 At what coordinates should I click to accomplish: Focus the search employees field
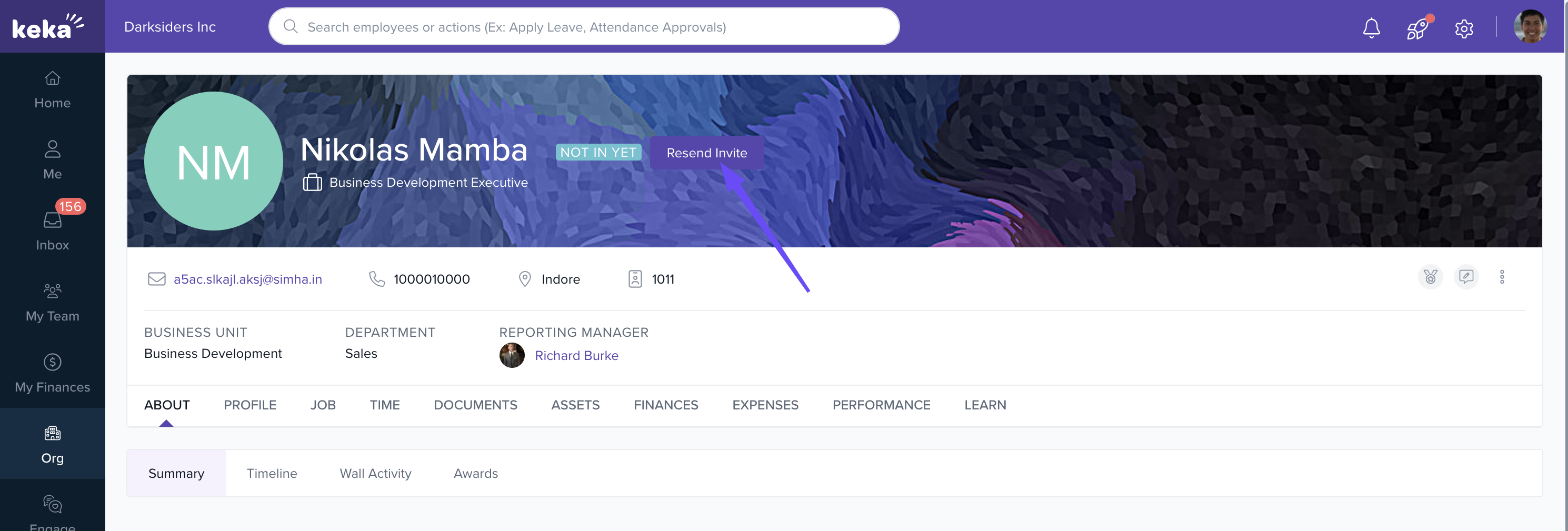pyautogui.click(x=584, y=26)
